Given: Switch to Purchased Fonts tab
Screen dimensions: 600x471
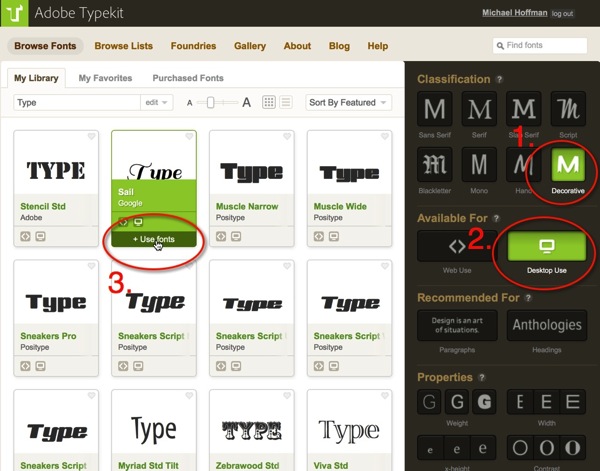Looking at the screenshot, I should (188, 78).
